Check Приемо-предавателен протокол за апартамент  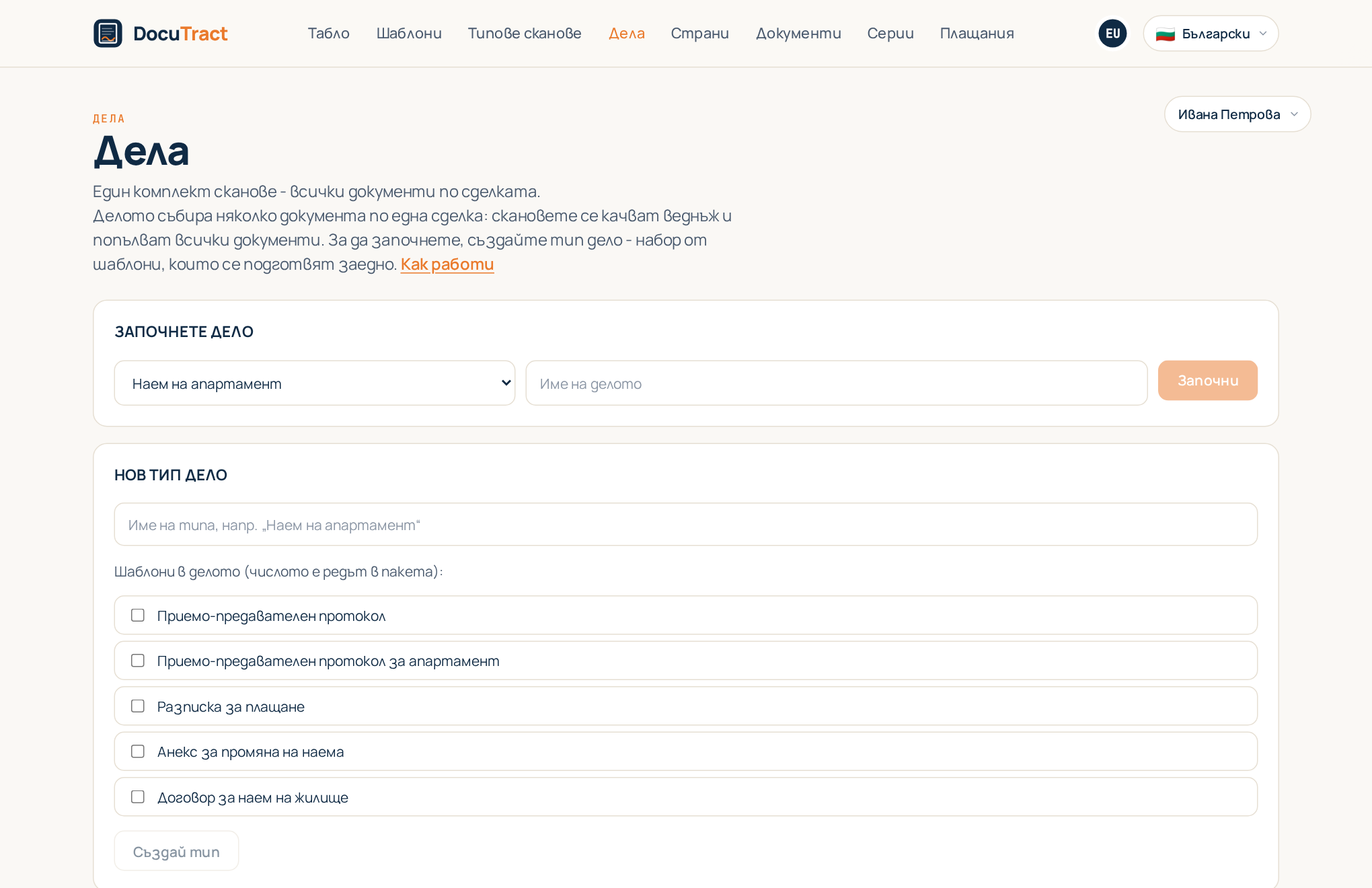[138, 661]
